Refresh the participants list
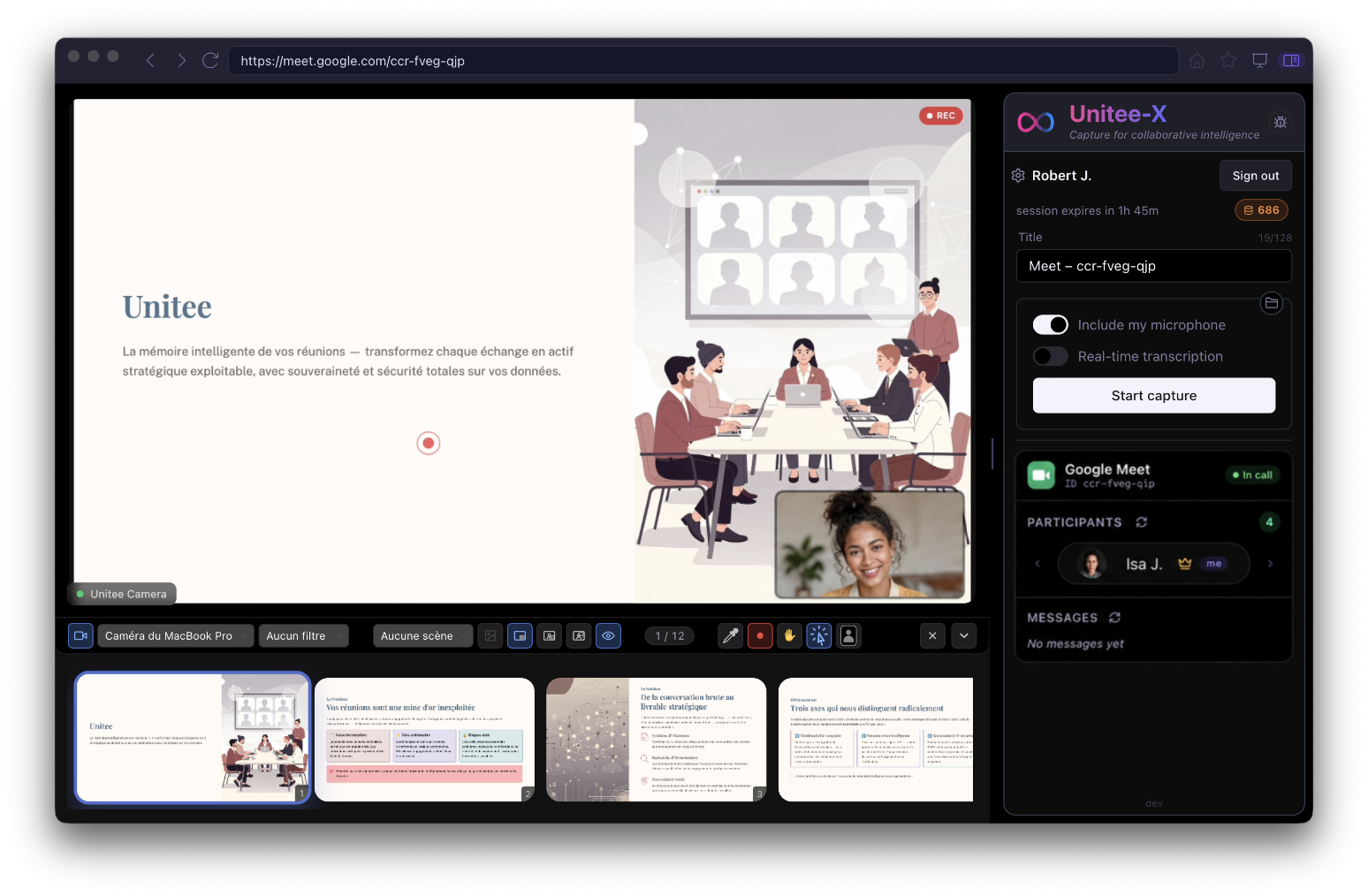This screenshot has height=896, width=1368. click(1142, 522)
